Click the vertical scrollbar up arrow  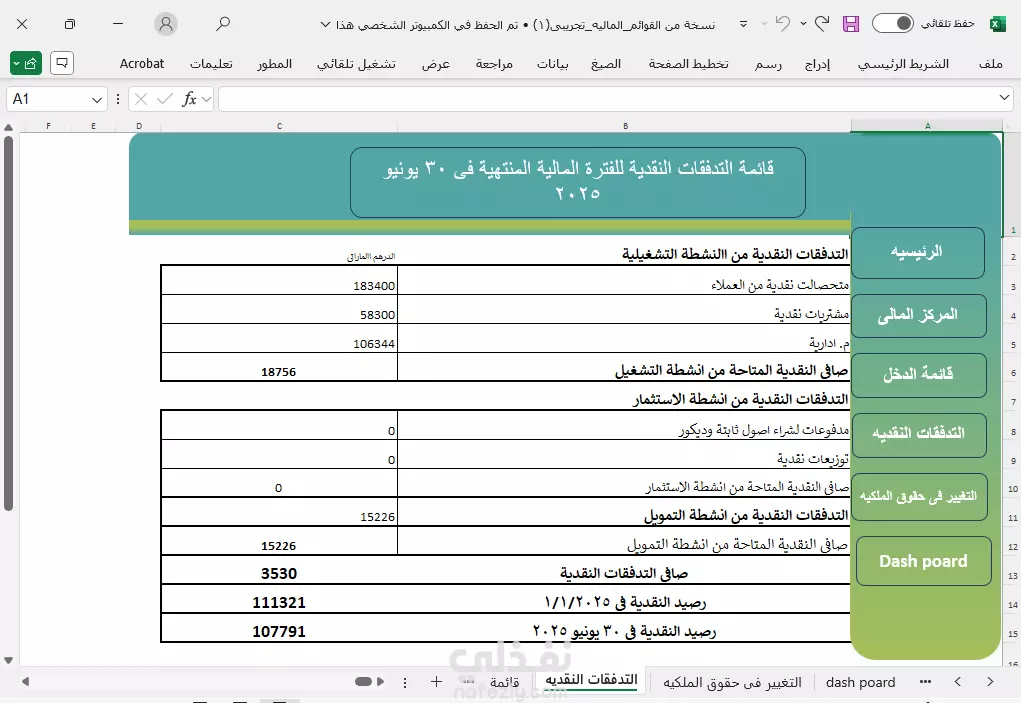(x=8, y=127)
